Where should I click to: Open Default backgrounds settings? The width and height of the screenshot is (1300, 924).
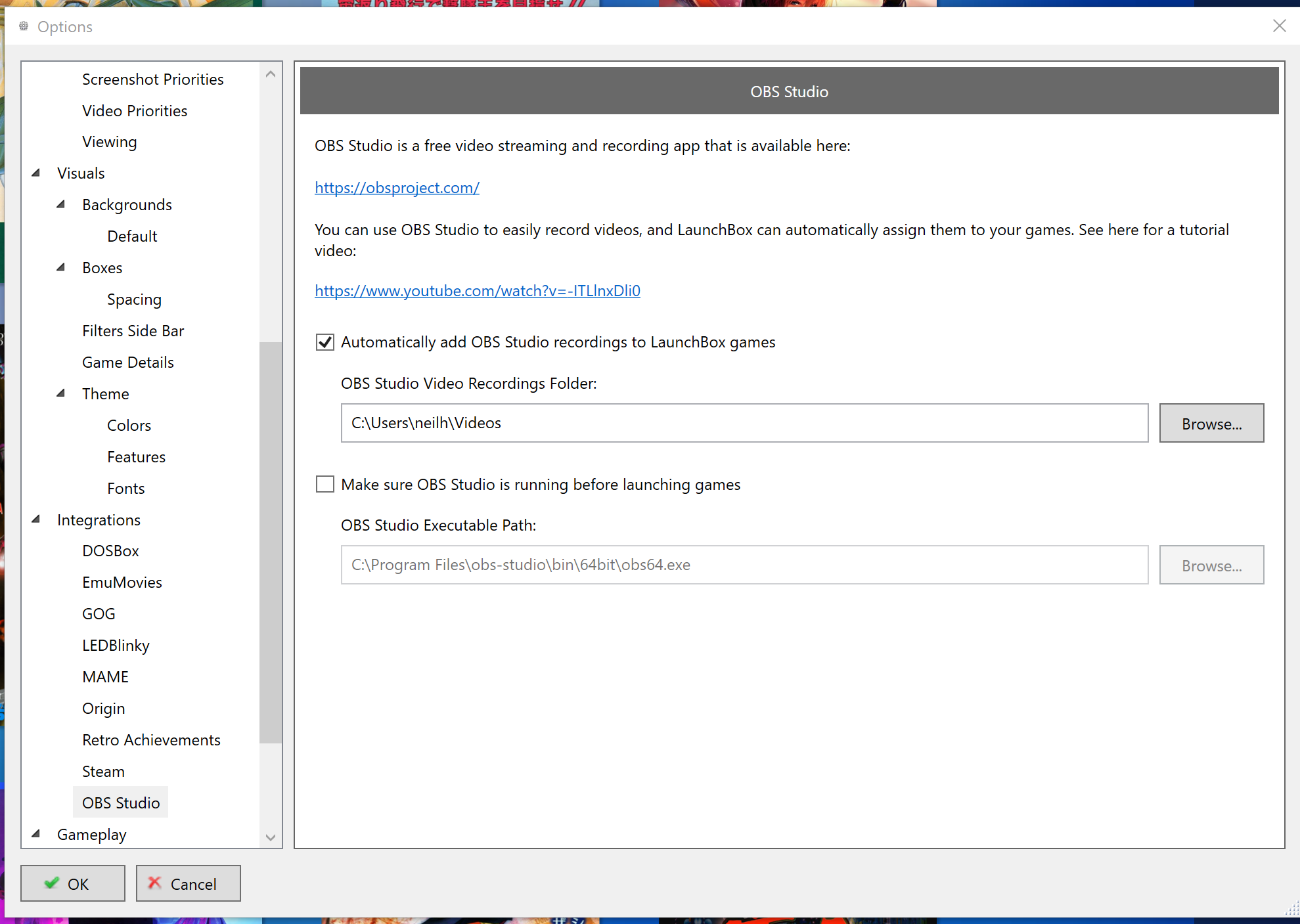[132, 236]
